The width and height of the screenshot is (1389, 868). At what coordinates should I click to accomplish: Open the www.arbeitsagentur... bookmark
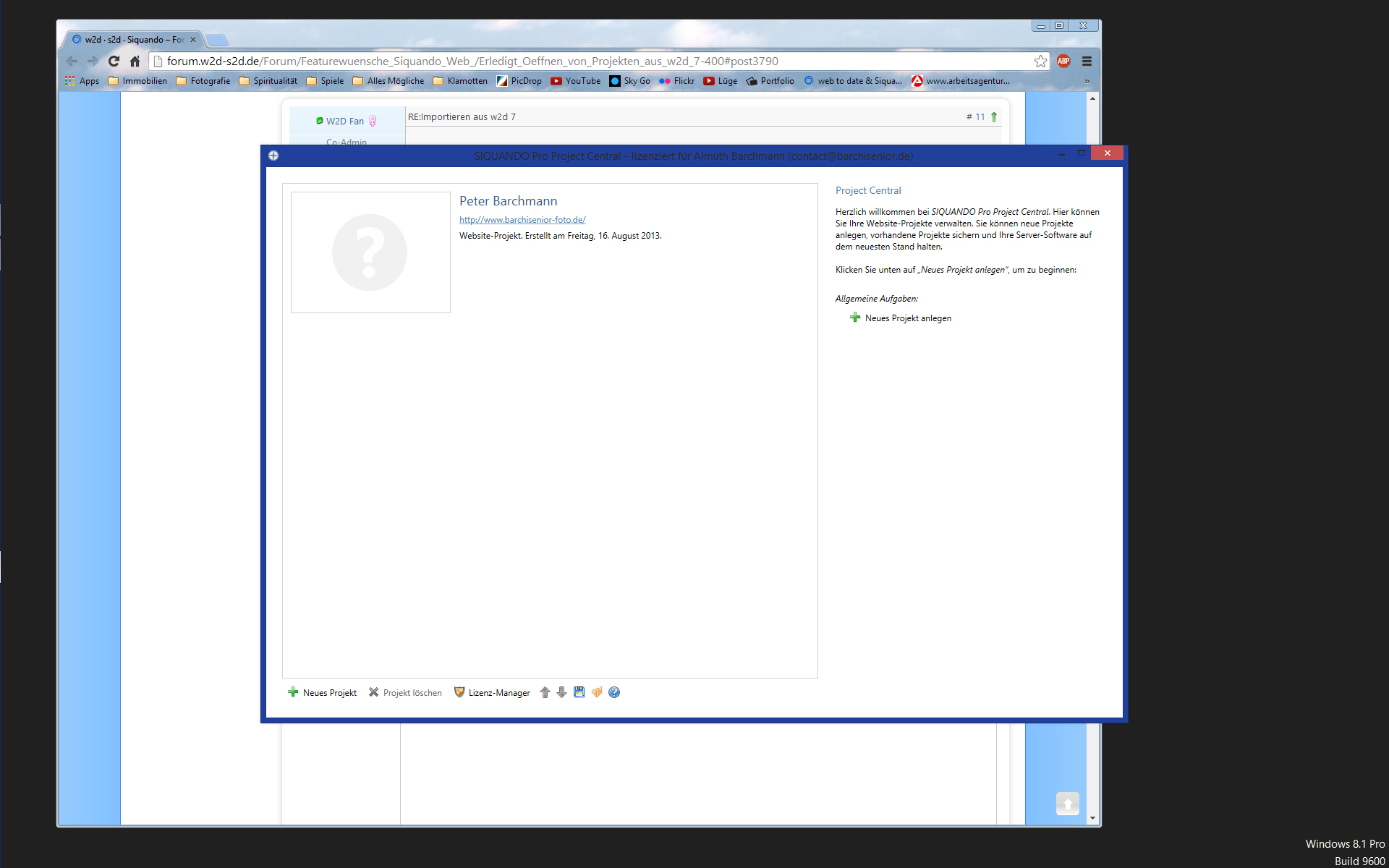pos(961,81)
